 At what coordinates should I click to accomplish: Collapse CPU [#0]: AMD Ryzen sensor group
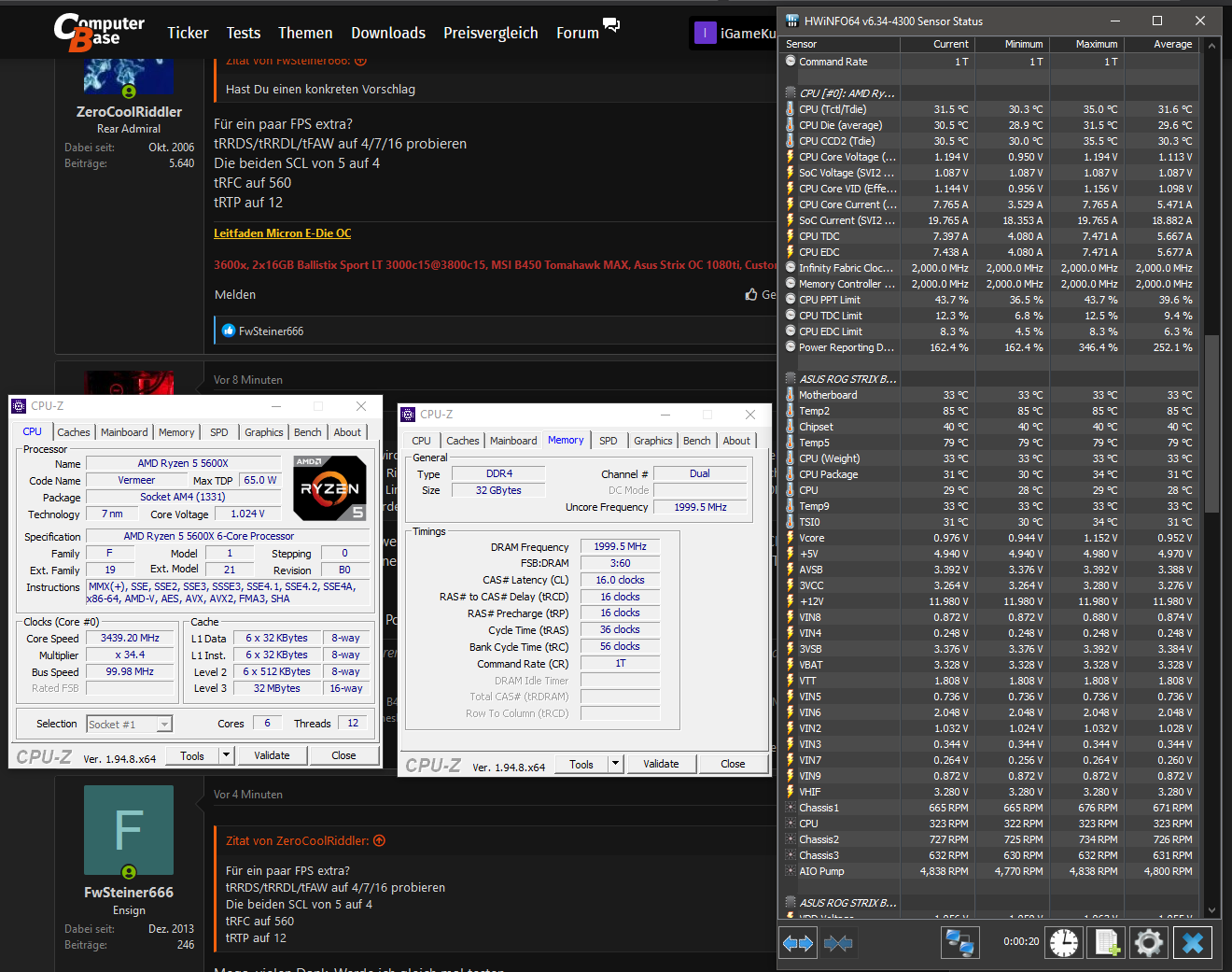[791, 93]
